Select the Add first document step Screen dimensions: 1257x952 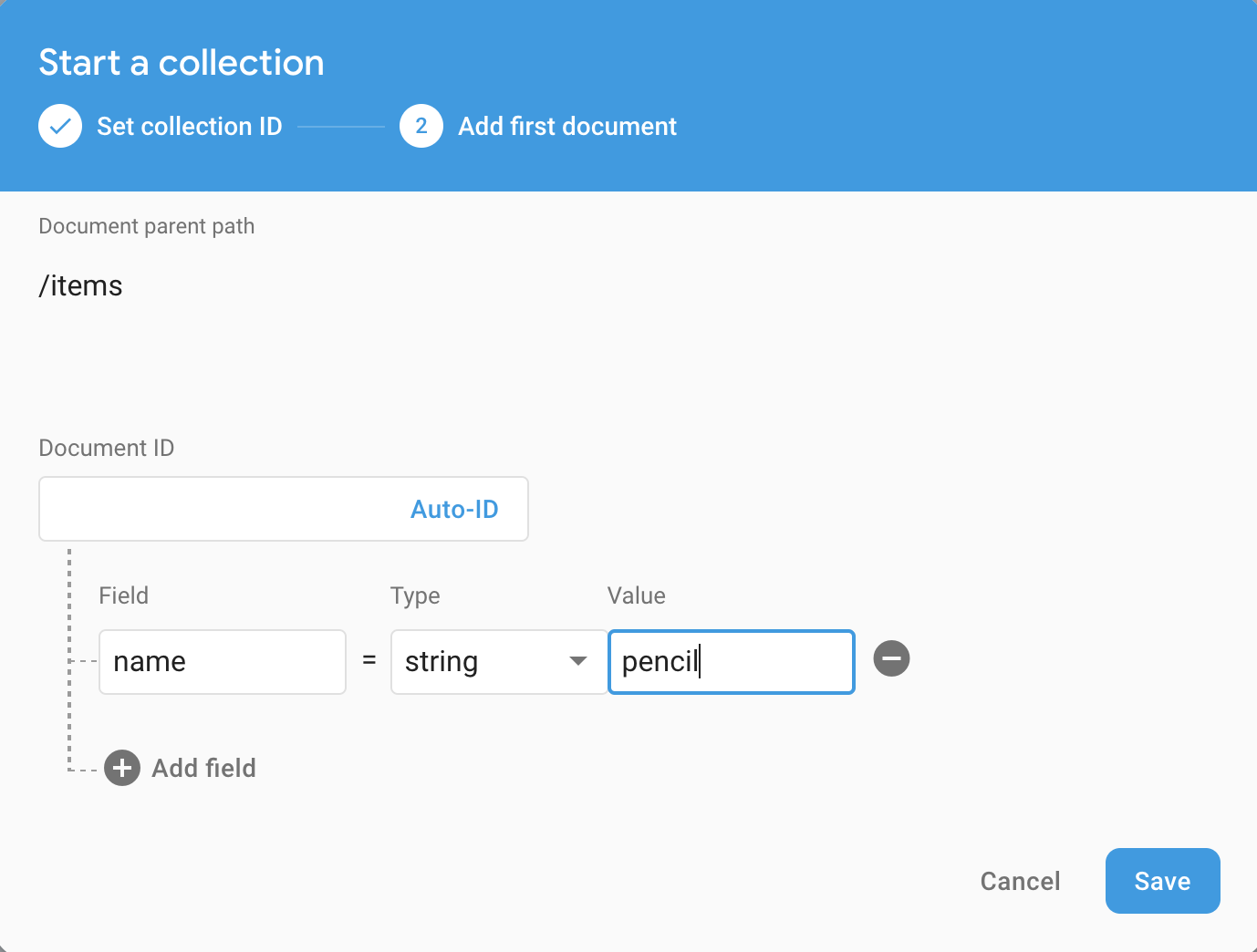[566, 126]
